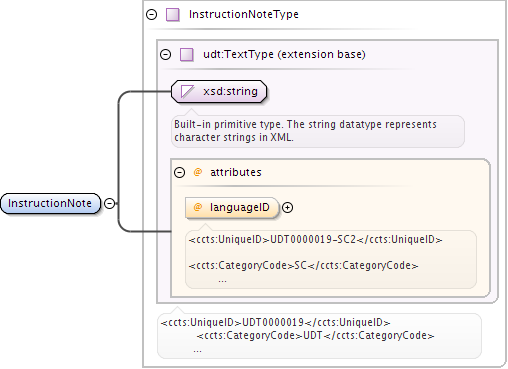Click the udt:TextType purple type icon
Screen dimensions: 508x369
click(187, 55)
